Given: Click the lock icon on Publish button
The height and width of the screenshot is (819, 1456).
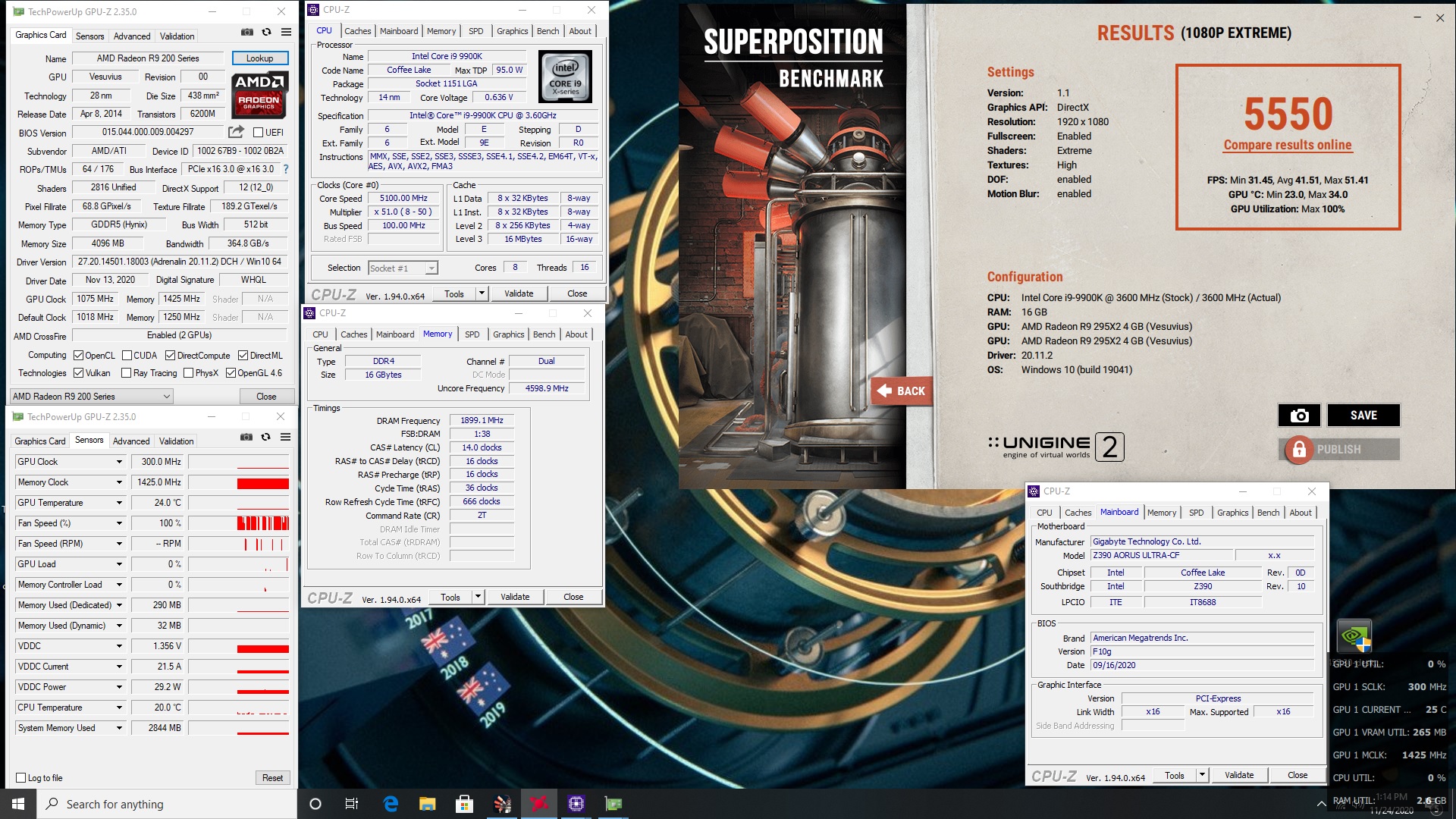Looking at the screenshot, I should click(1298, 449).
